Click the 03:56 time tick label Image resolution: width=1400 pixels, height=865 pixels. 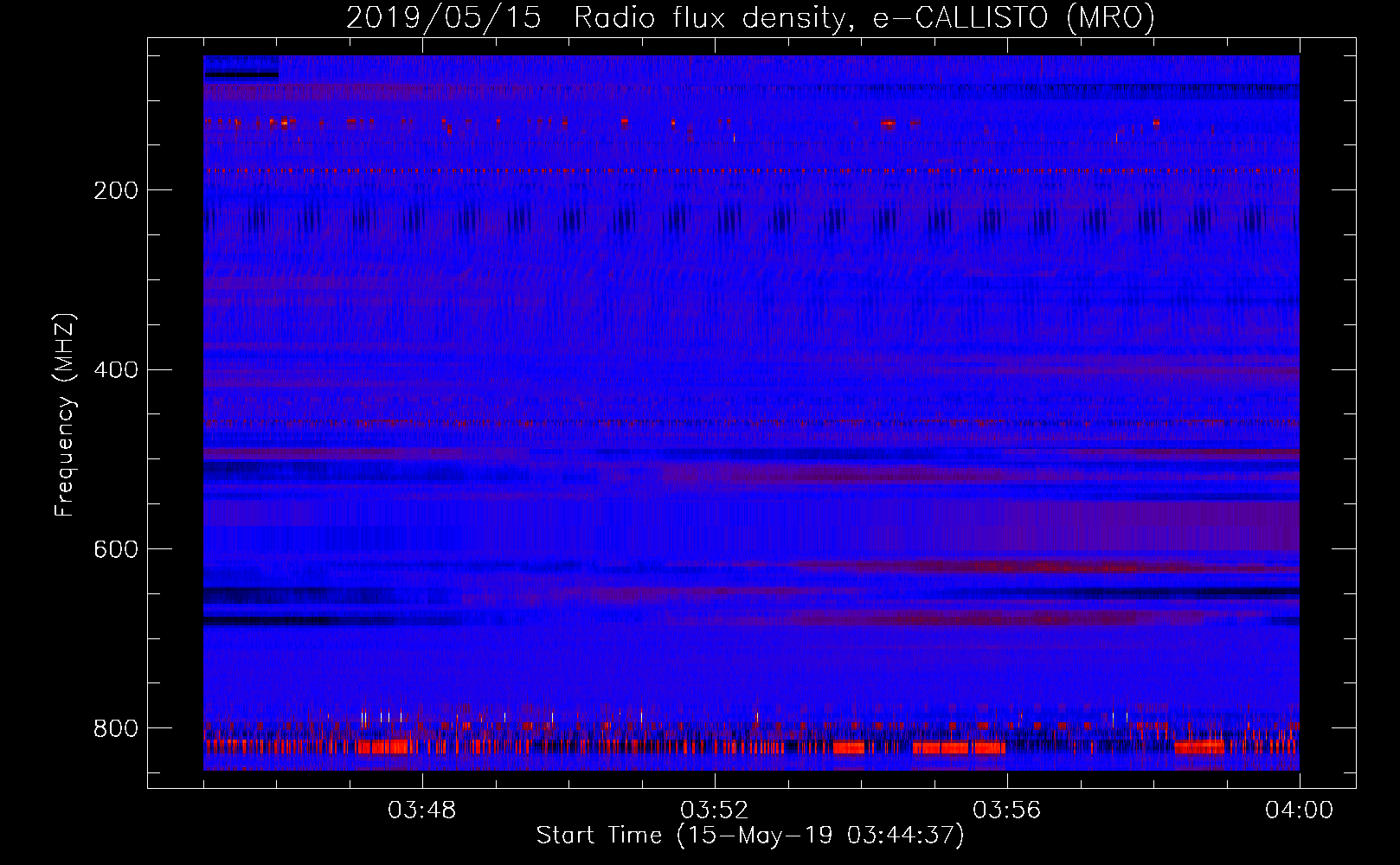click(x=1007, y=811)
